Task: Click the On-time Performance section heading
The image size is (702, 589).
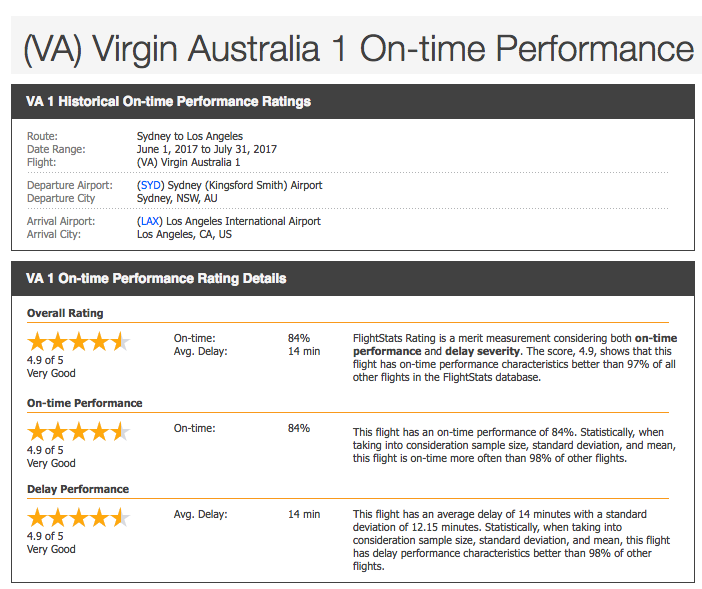Action: point(85,403)
